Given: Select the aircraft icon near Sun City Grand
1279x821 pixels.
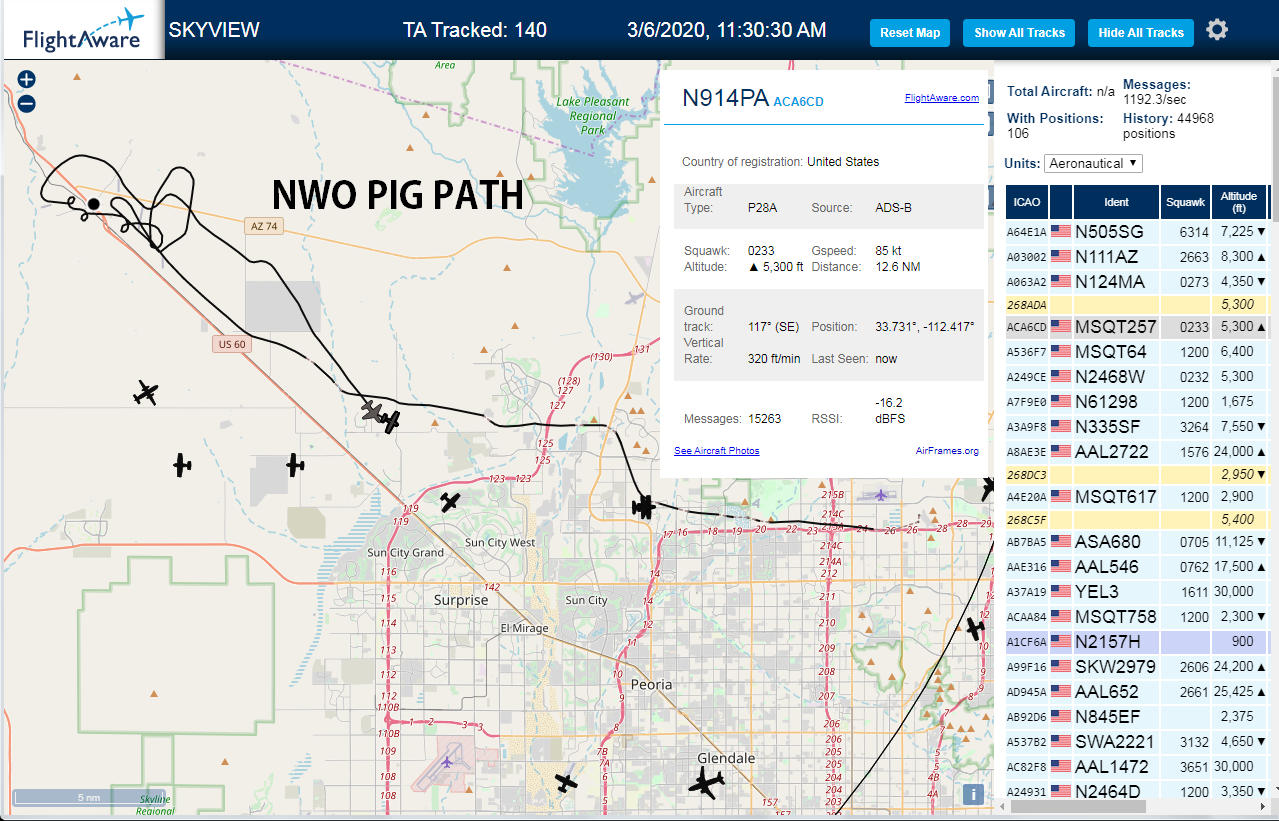Looking at the screenshot, I should point(450,502).
